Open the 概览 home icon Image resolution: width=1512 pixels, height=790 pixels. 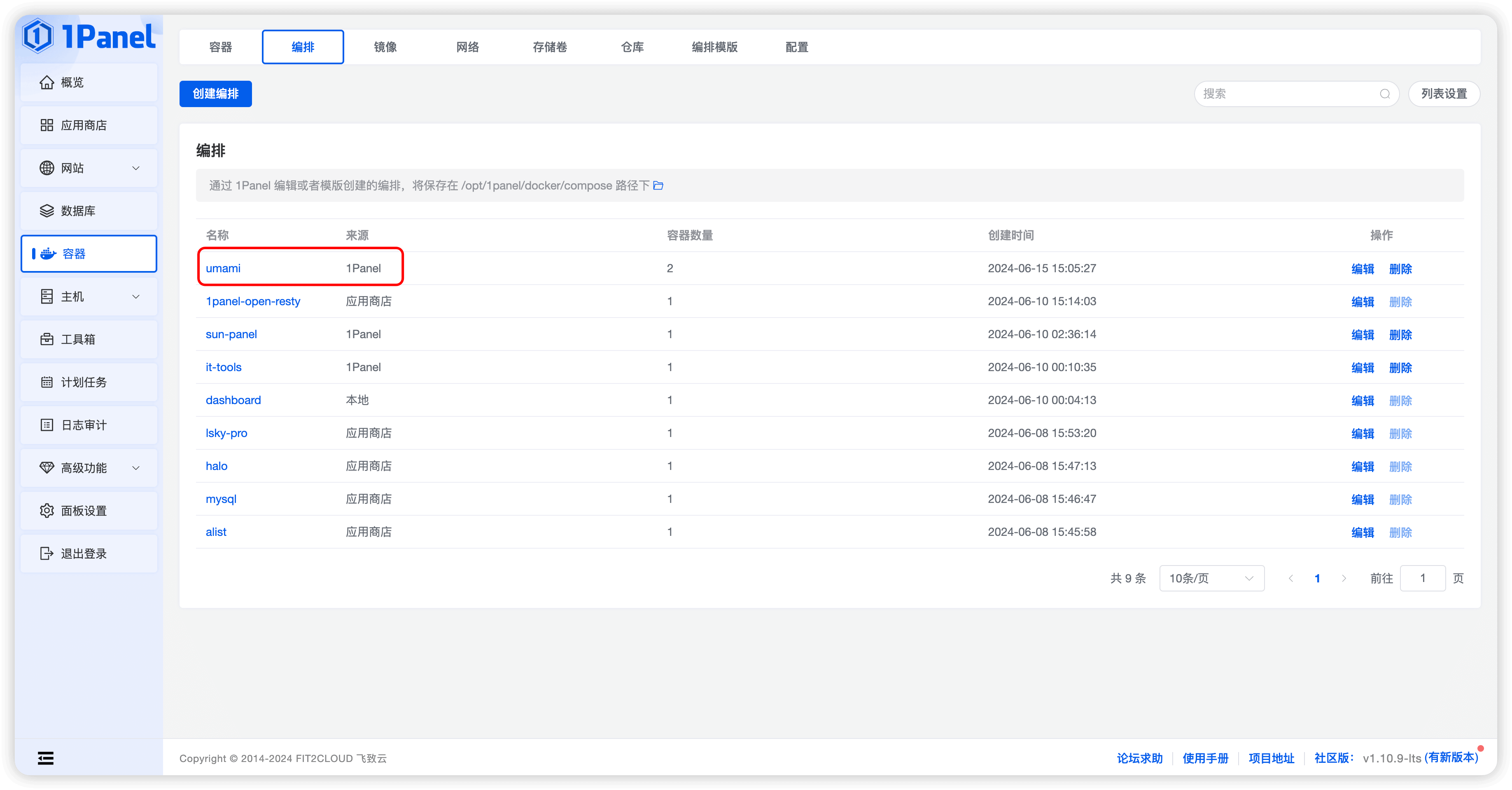click(47, 82)
